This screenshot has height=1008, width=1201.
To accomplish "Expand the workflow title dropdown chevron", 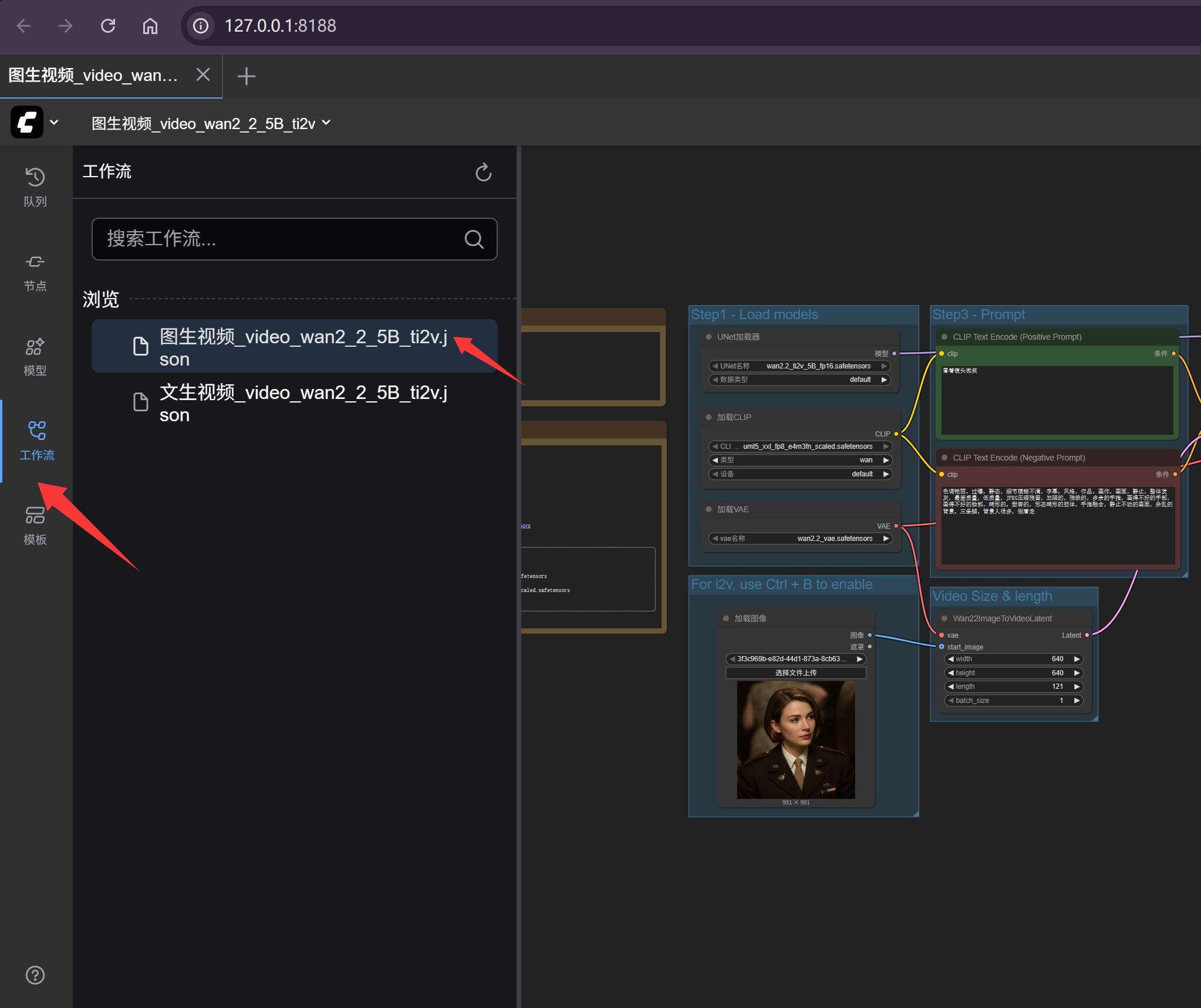I will point(326,123).
